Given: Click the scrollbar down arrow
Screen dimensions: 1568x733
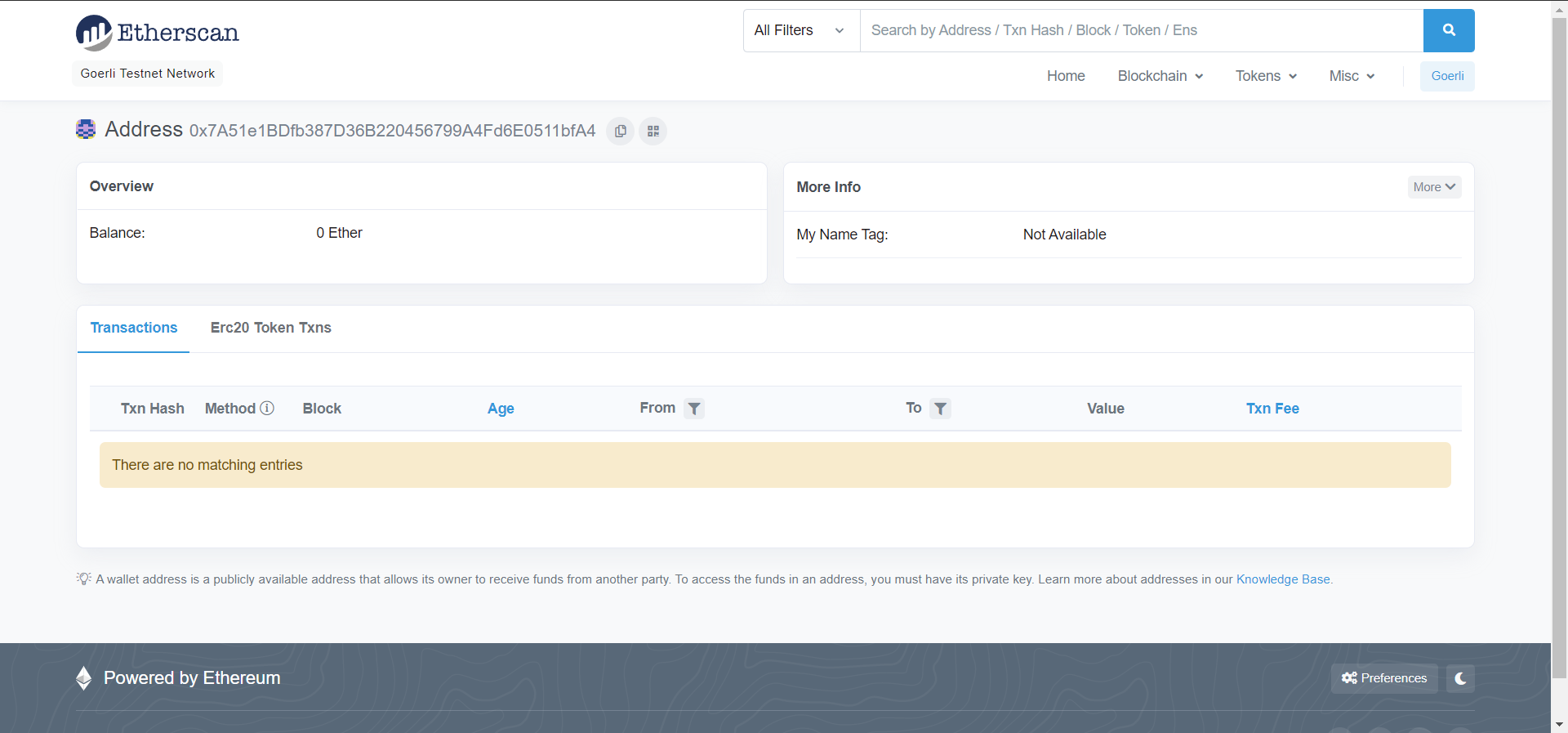Looking at the screenshot, I should pos(1559,725).
